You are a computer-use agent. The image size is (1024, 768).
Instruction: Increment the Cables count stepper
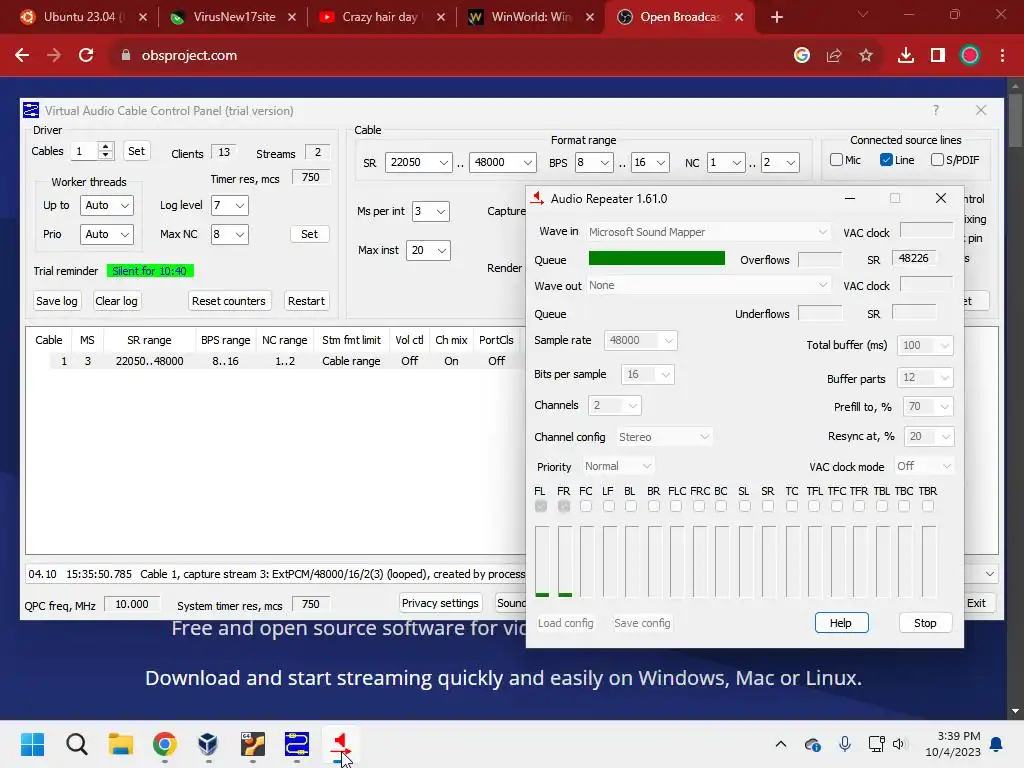click(105, 146)
